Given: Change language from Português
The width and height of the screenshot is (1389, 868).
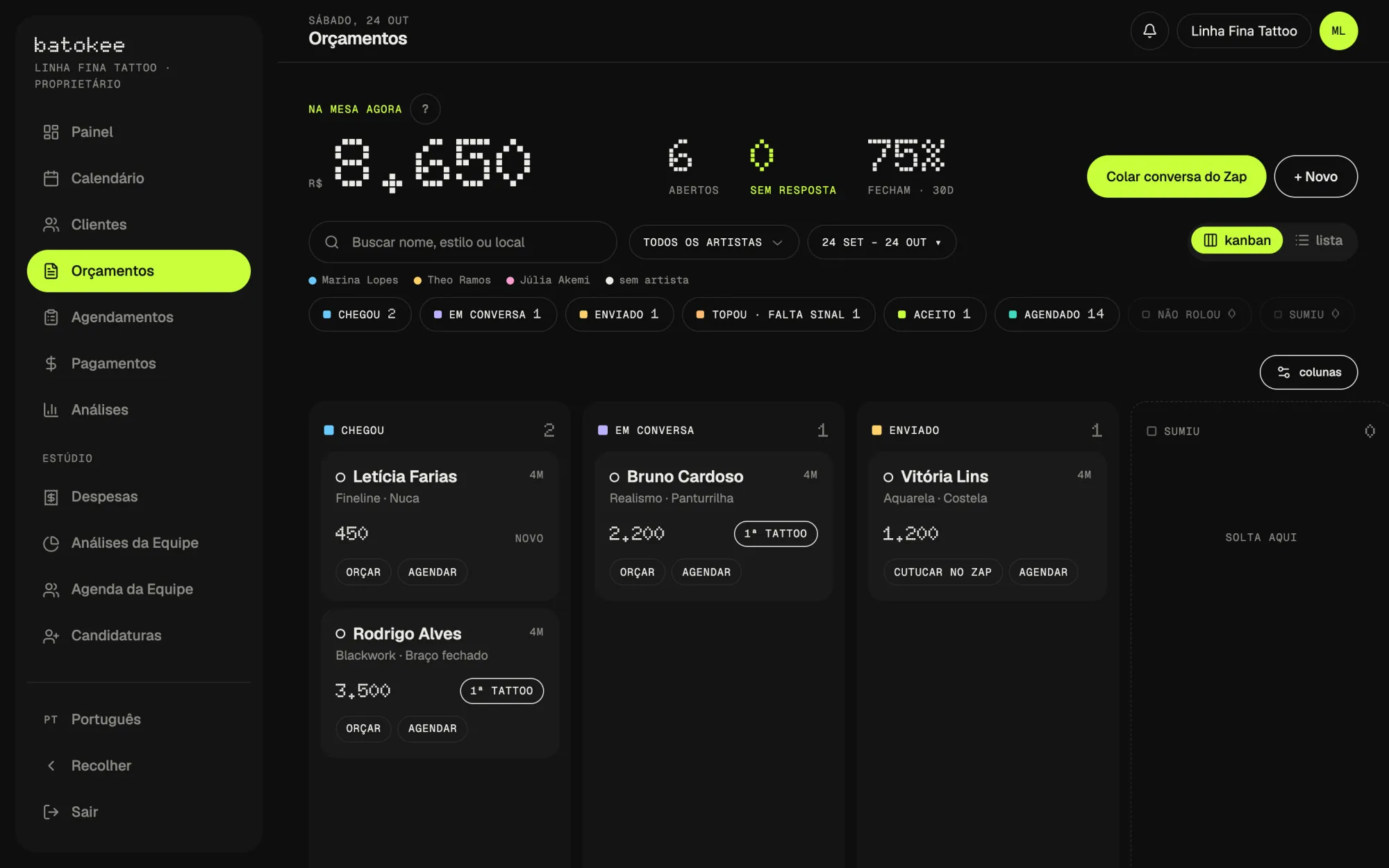Looking at the screenshot, I should point(139,719).
